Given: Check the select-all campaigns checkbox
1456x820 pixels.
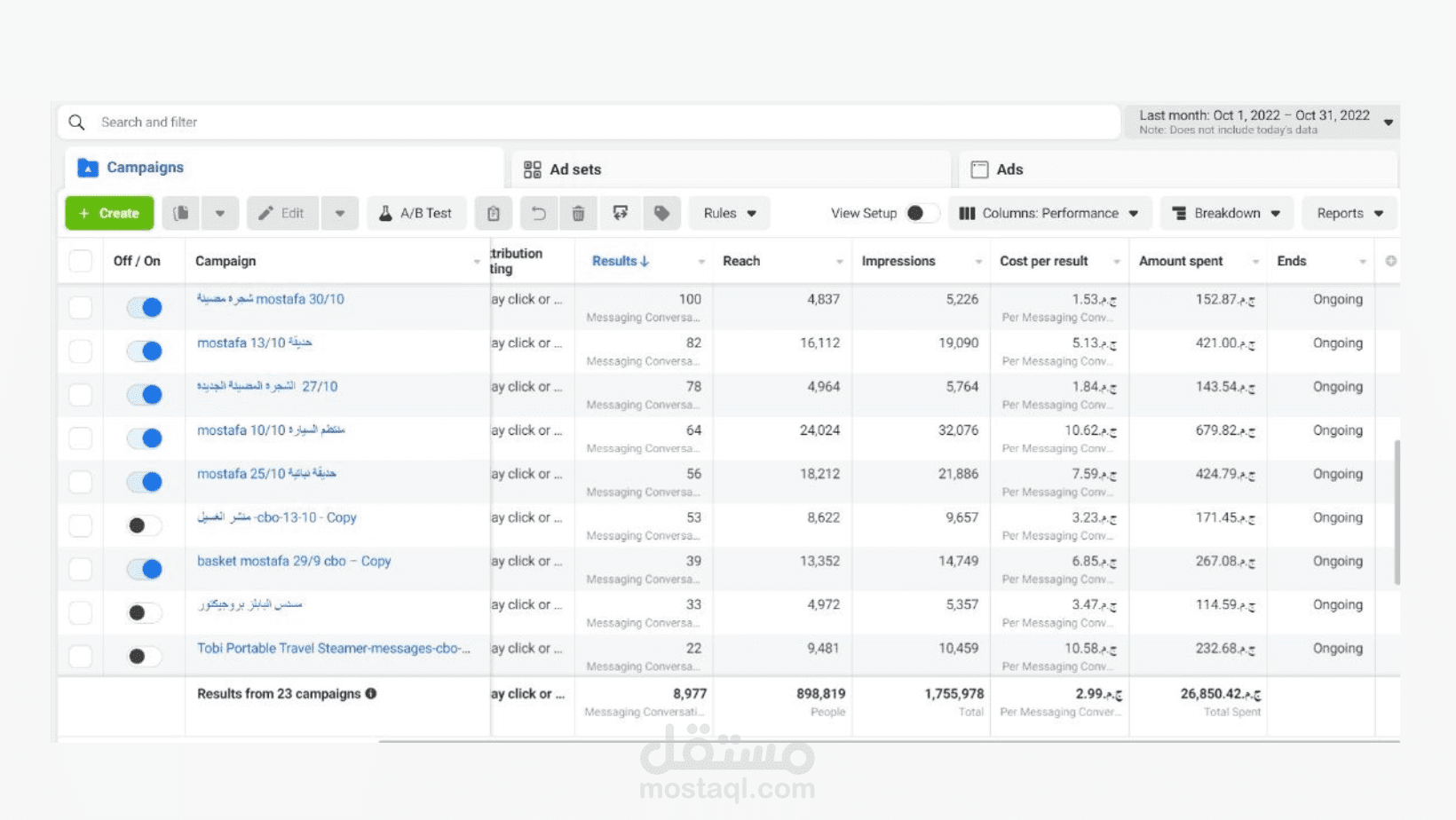Looking at the screenshot, I should point(80,261).
